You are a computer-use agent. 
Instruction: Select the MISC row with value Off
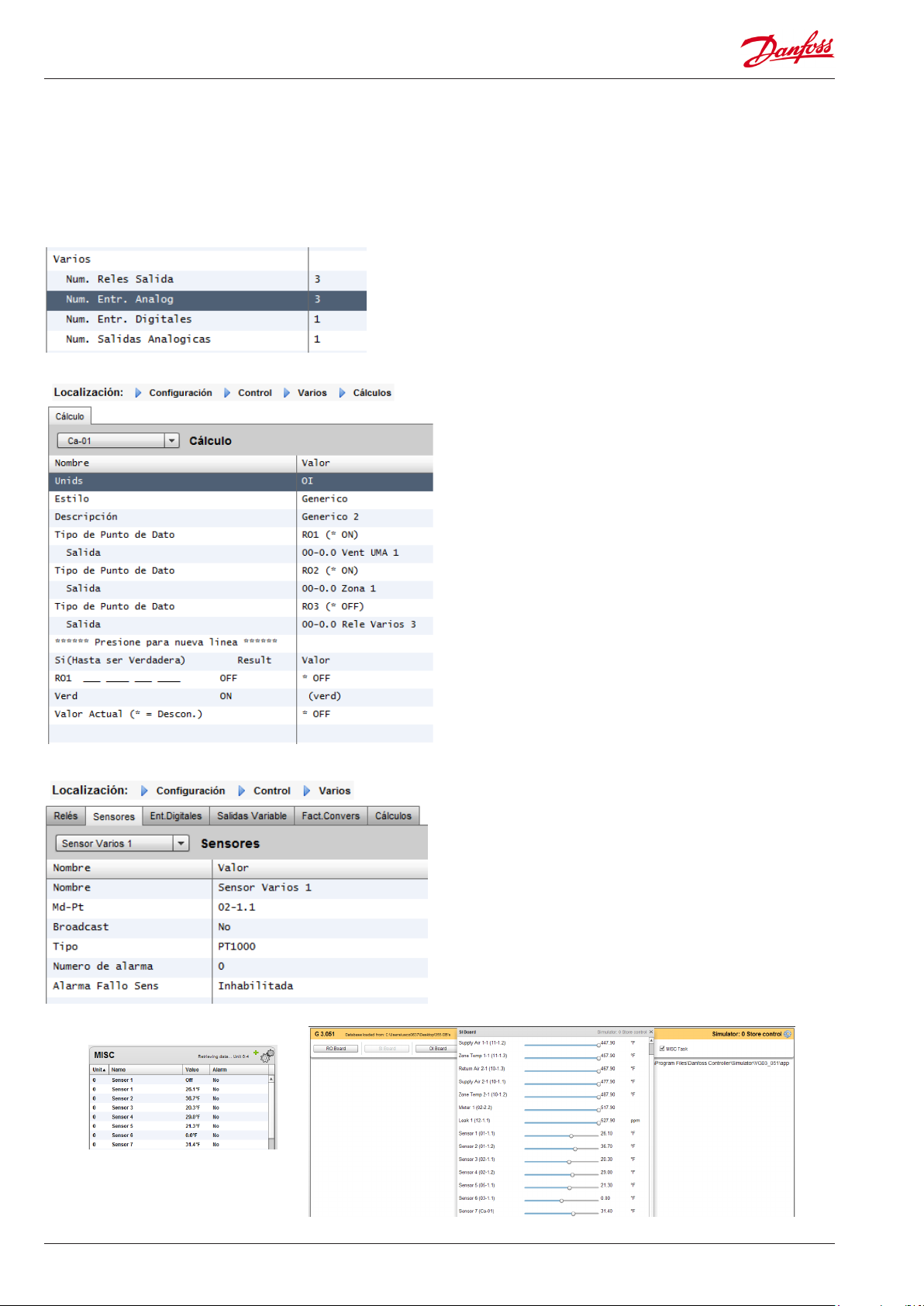[x=179, y=1080]
